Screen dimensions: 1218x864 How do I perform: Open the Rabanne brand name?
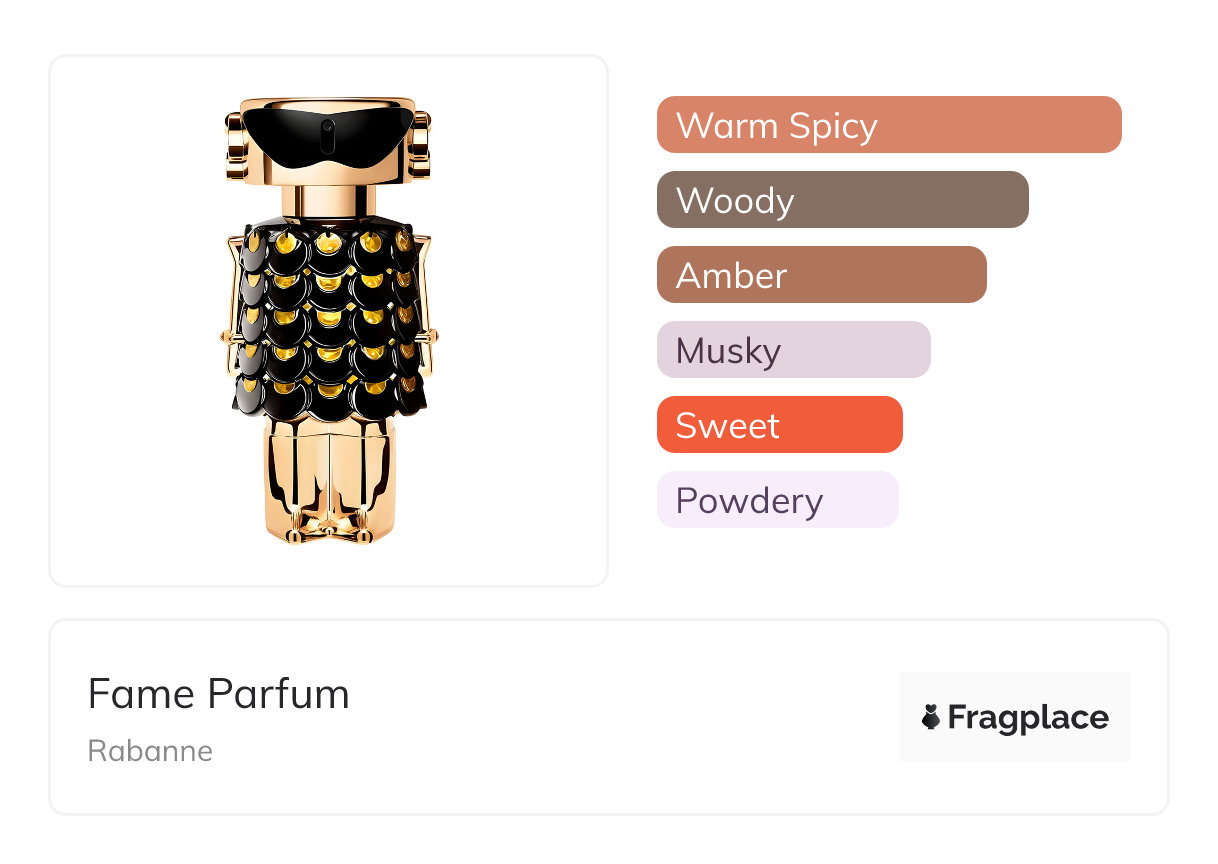click(x=150, y=751)
